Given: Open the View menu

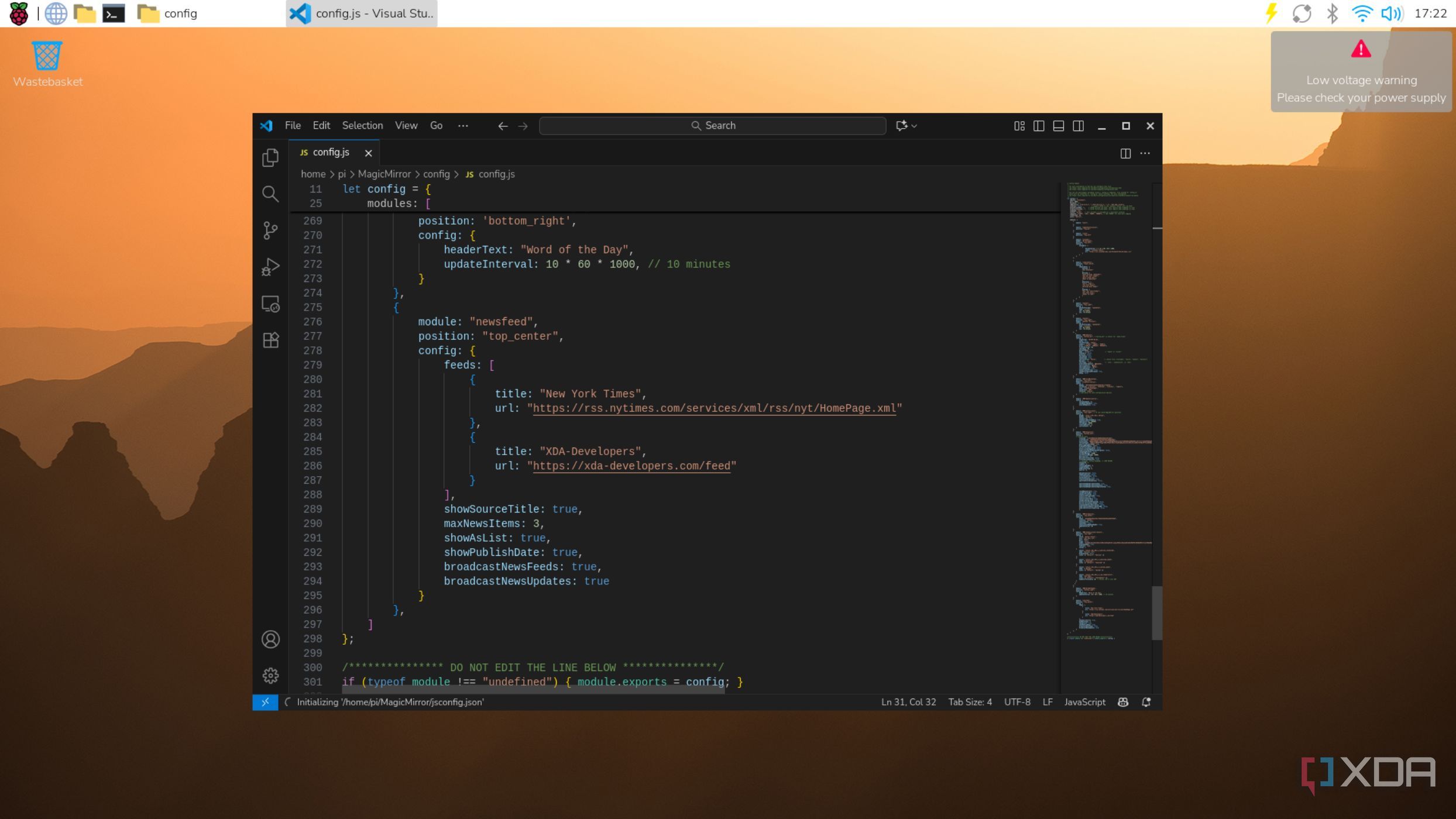Looking at the screenshot, I should coord(406,126).
